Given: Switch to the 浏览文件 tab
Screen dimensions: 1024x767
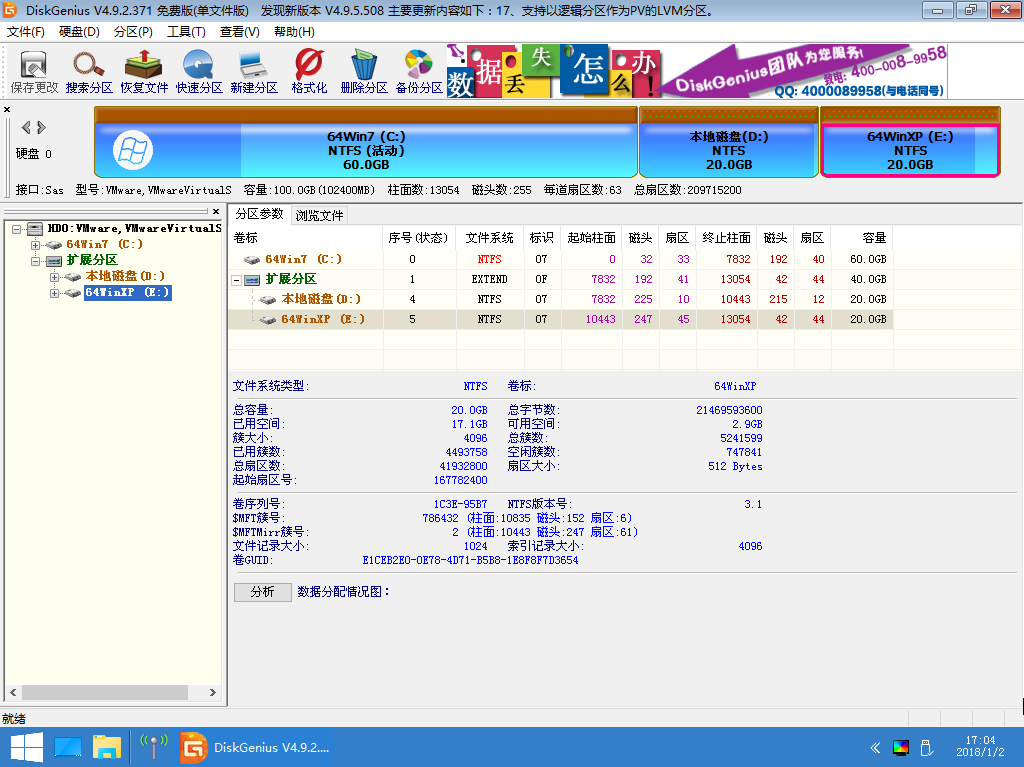Looking at the screenshot, I should pyautogui.click(x=319, y=215).
